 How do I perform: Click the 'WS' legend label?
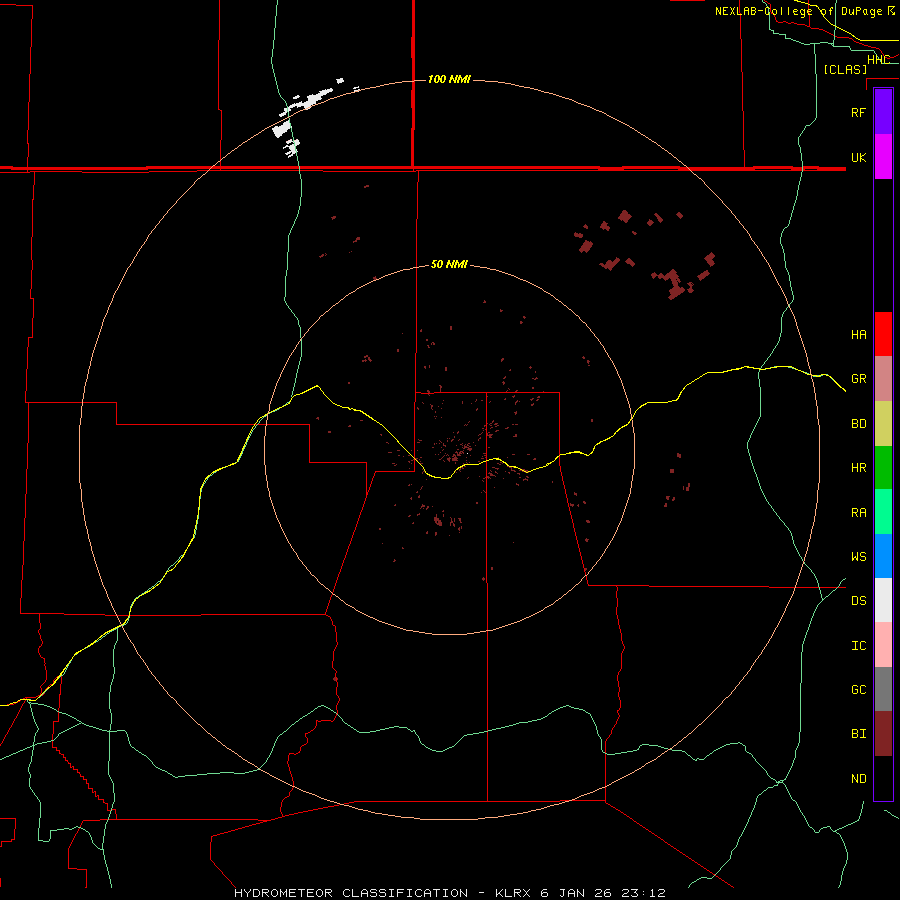point(858,557)
